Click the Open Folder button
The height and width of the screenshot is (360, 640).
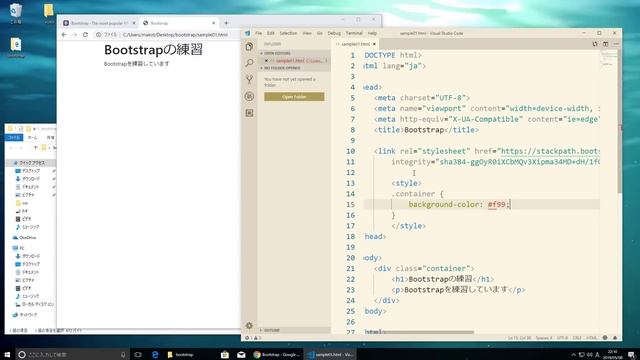[294, 97]
